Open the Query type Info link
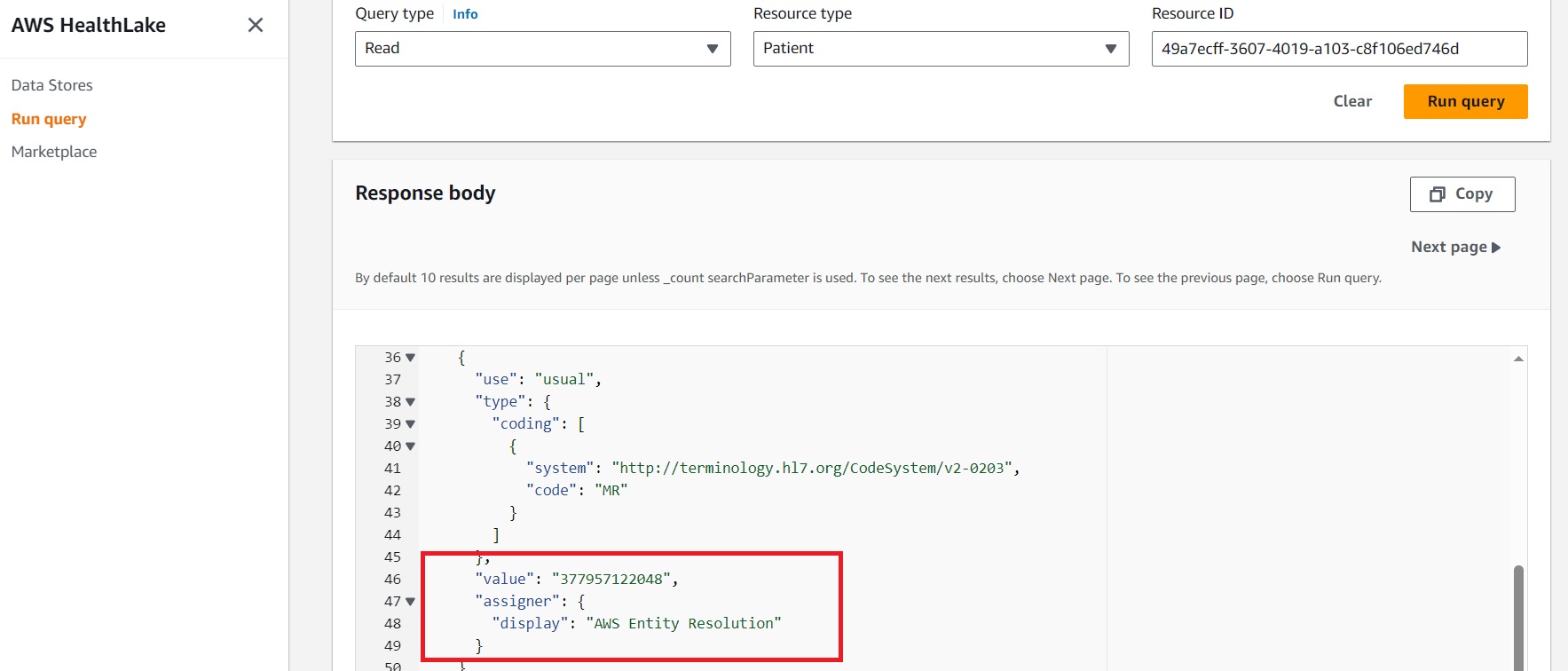 (x=465, y=14)
